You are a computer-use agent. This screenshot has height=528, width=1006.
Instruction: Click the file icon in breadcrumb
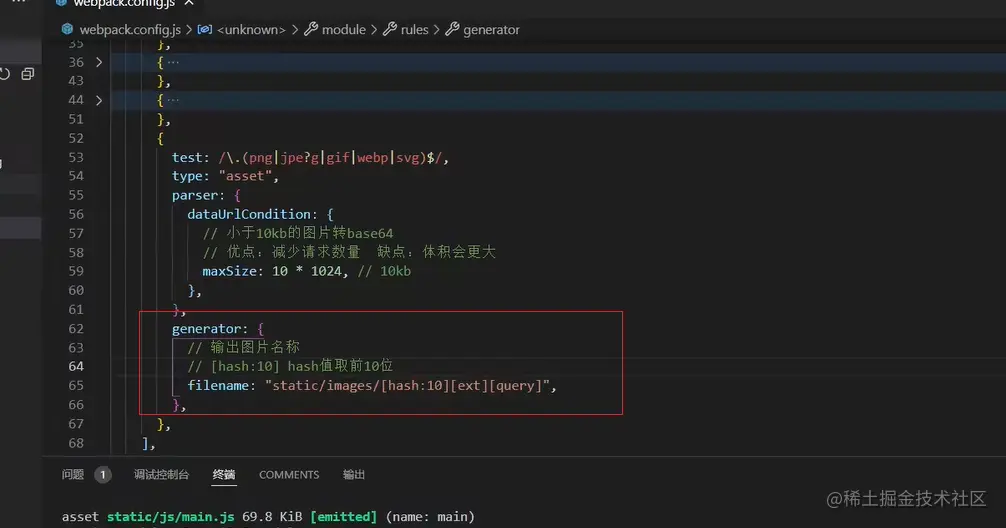(67, 29)
